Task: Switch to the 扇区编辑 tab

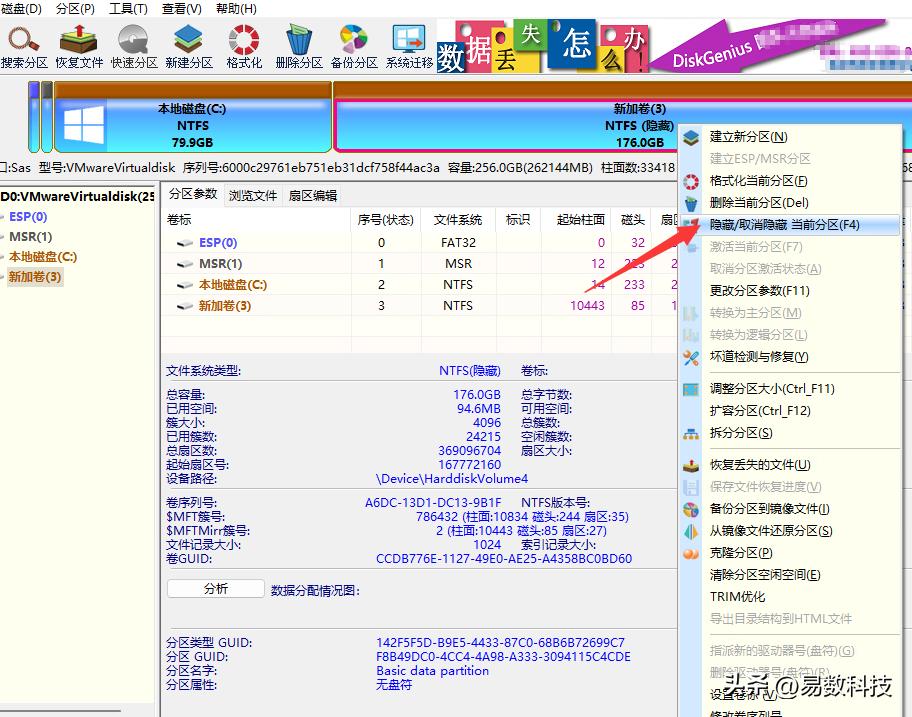Action: pos(315,195)
